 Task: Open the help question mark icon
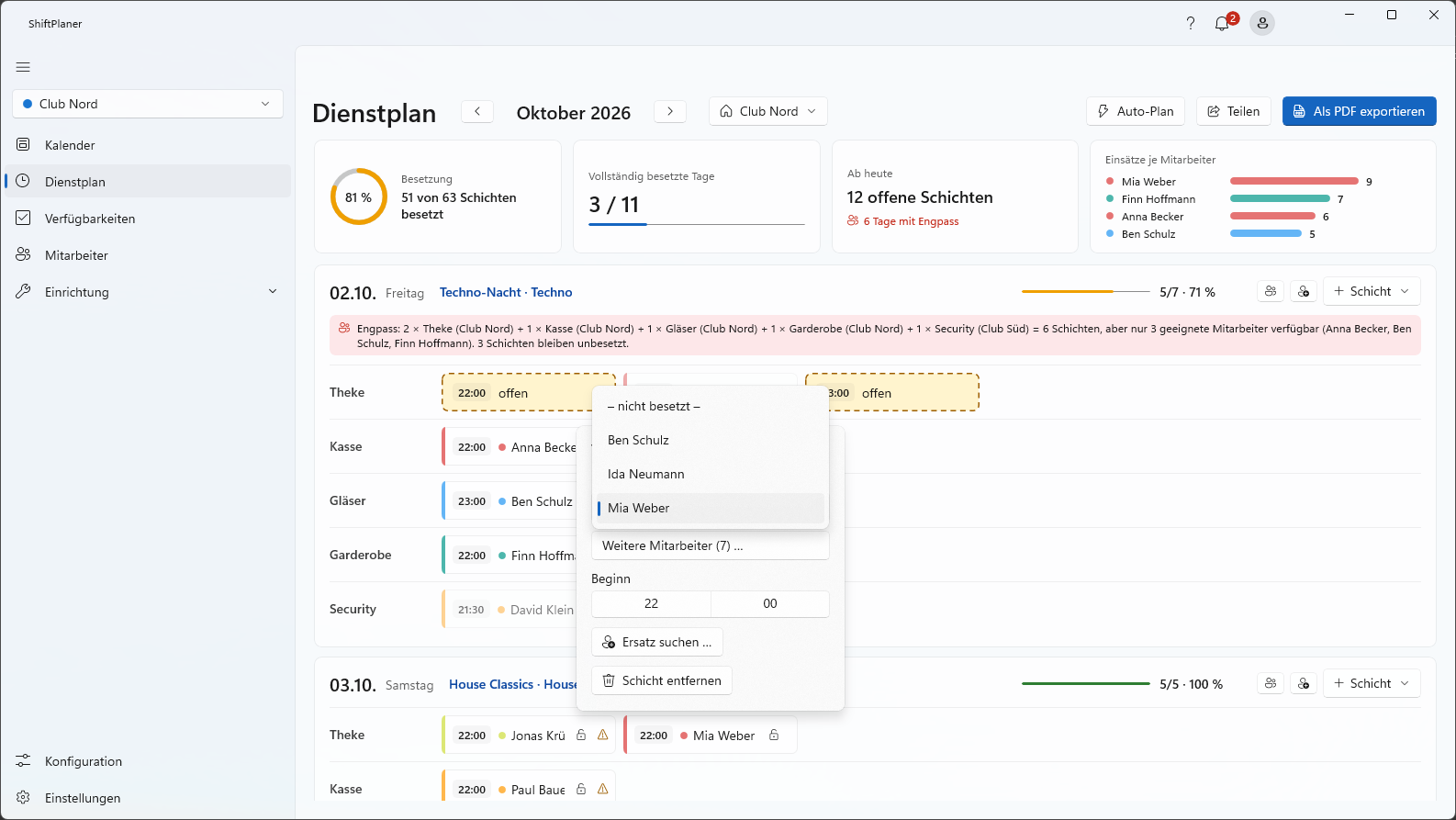(x=1191, y=23)
